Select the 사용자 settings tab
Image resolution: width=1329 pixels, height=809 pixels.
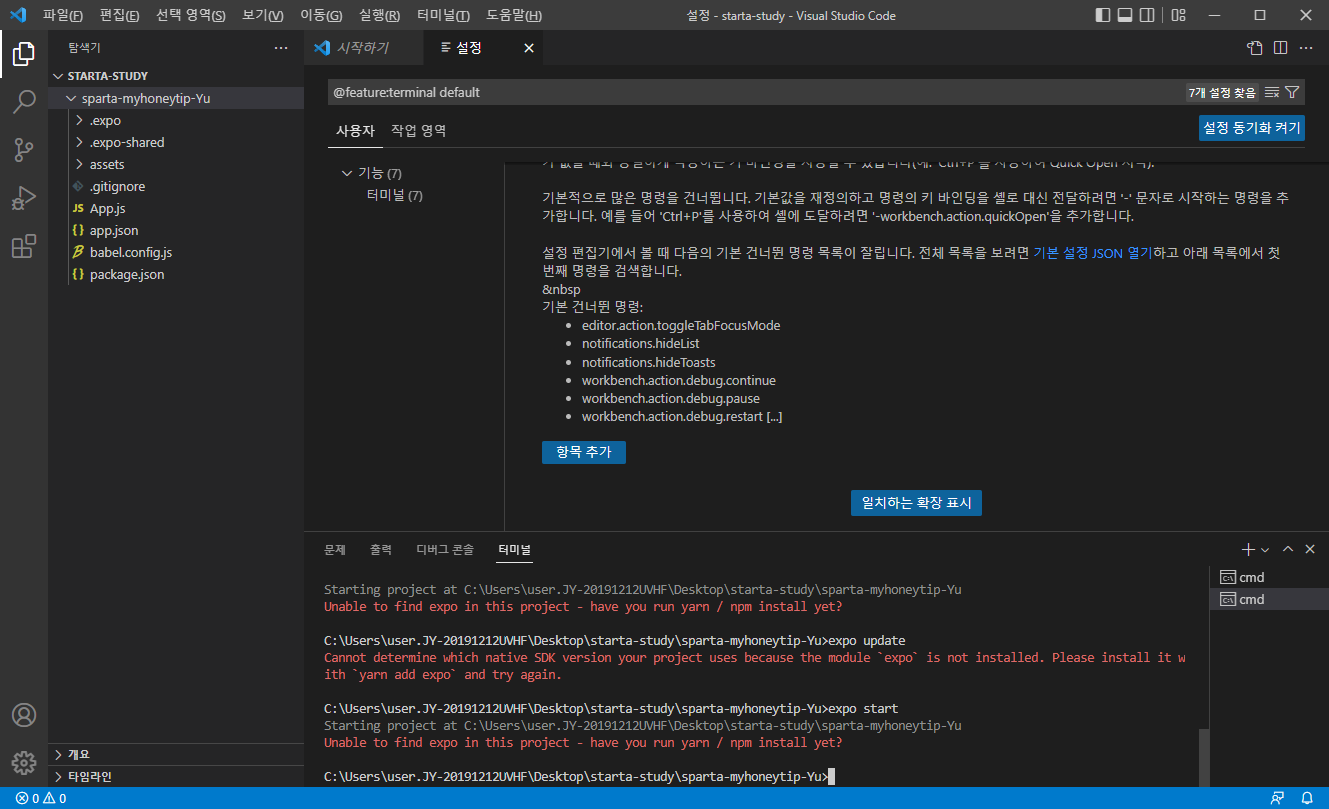click(x=355, y=130)
